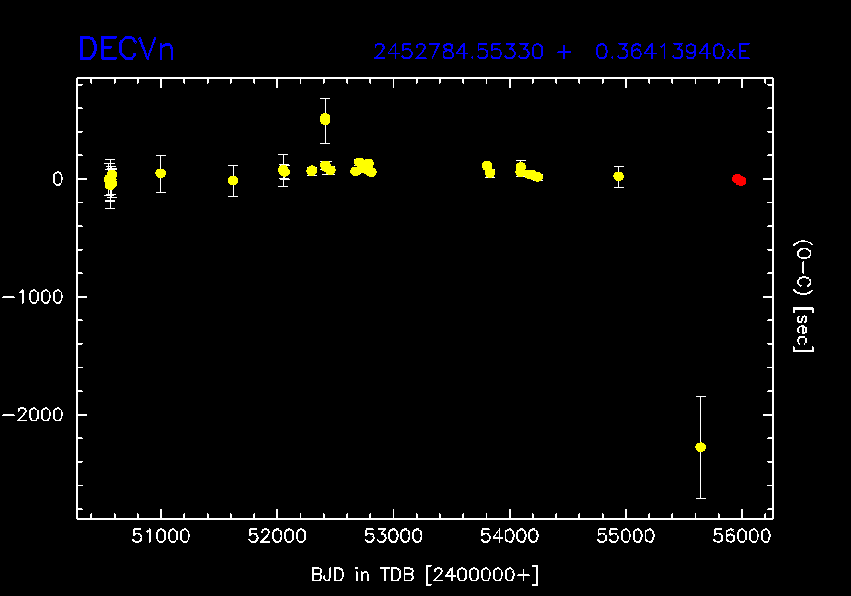Image resolution: width=851 pixels, height=596 pixels.
Task: Select the red data point near 56000
Action: (739, 180)
